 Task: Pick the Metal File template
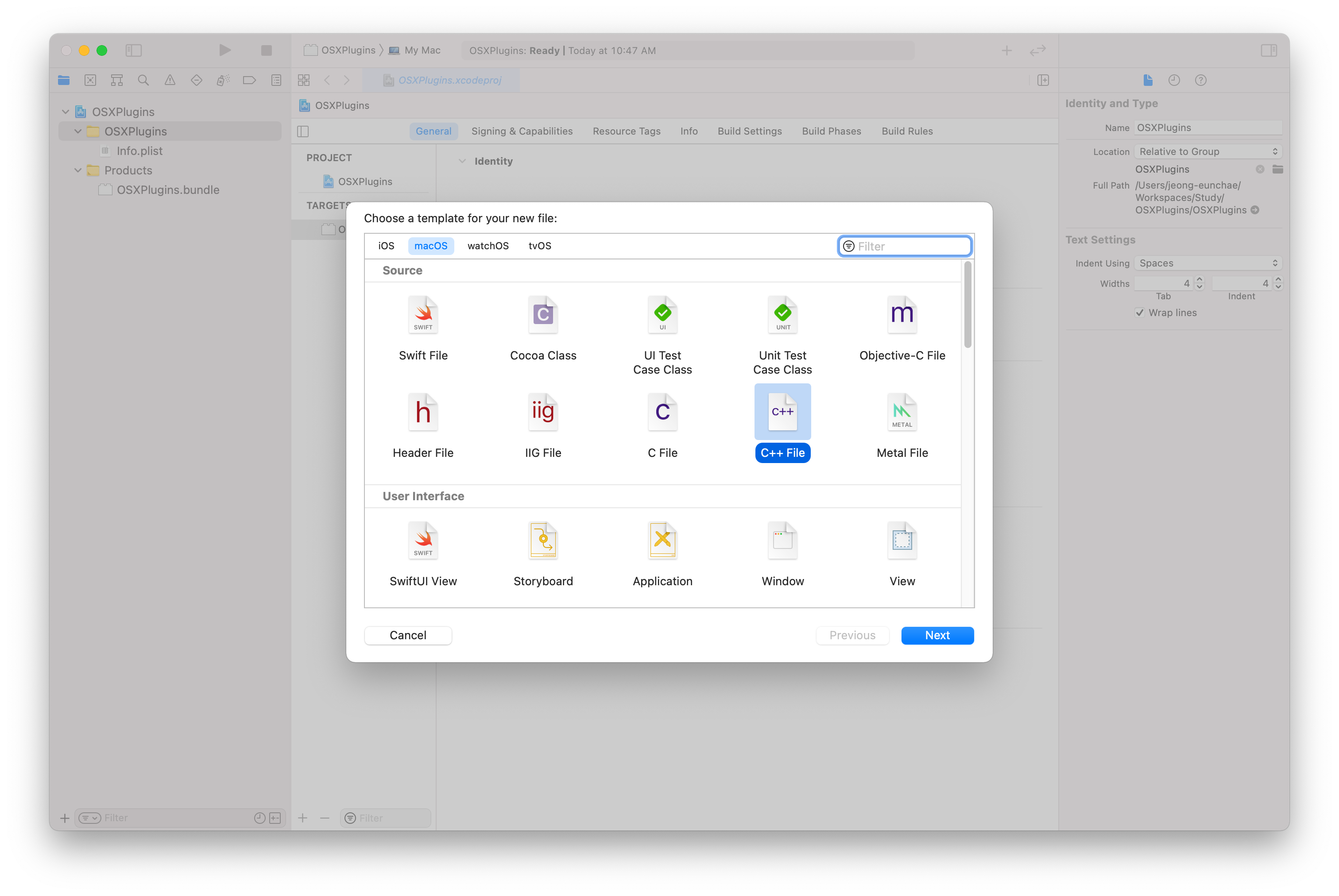[x=902, y=412]
